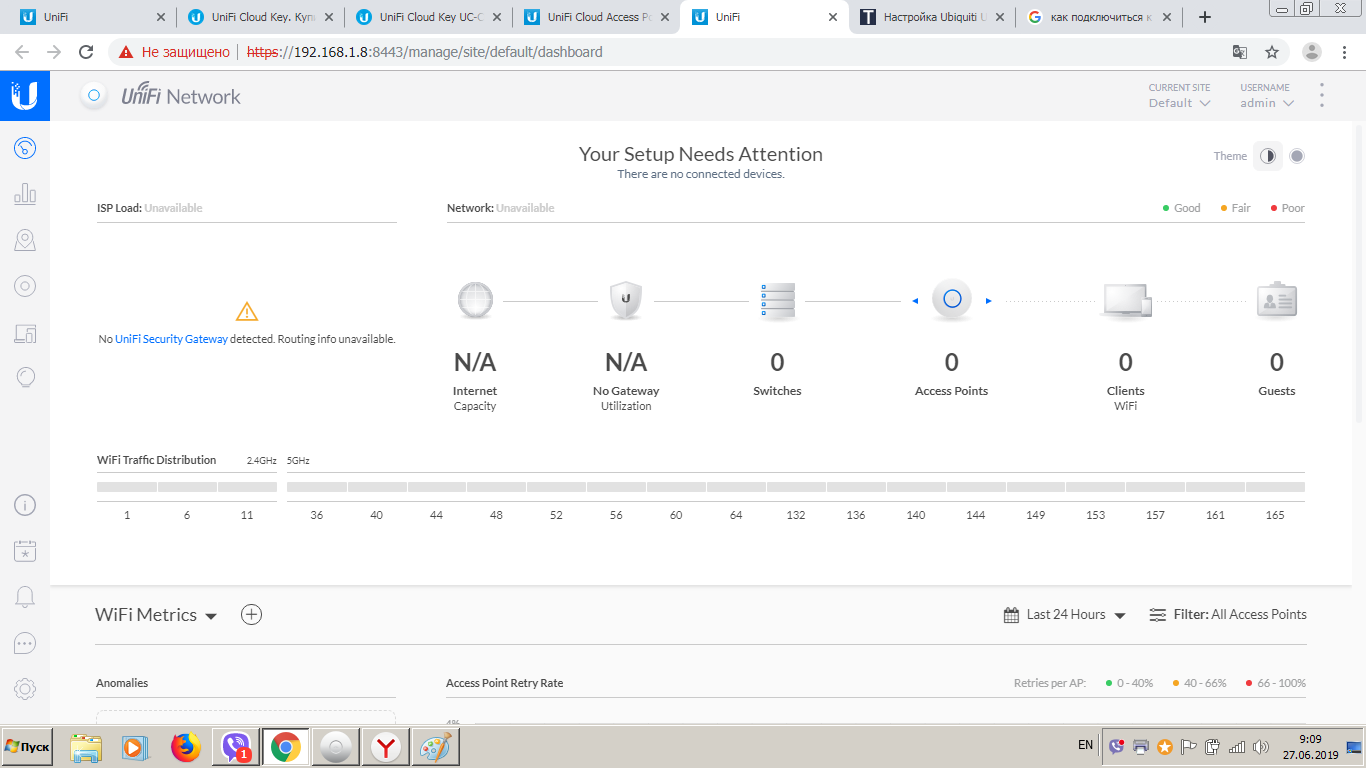Viewport: 1366px width, 768px height.
Task: Switch to UniFi Cloud Access browser tab
Action: tap(597, 17)
